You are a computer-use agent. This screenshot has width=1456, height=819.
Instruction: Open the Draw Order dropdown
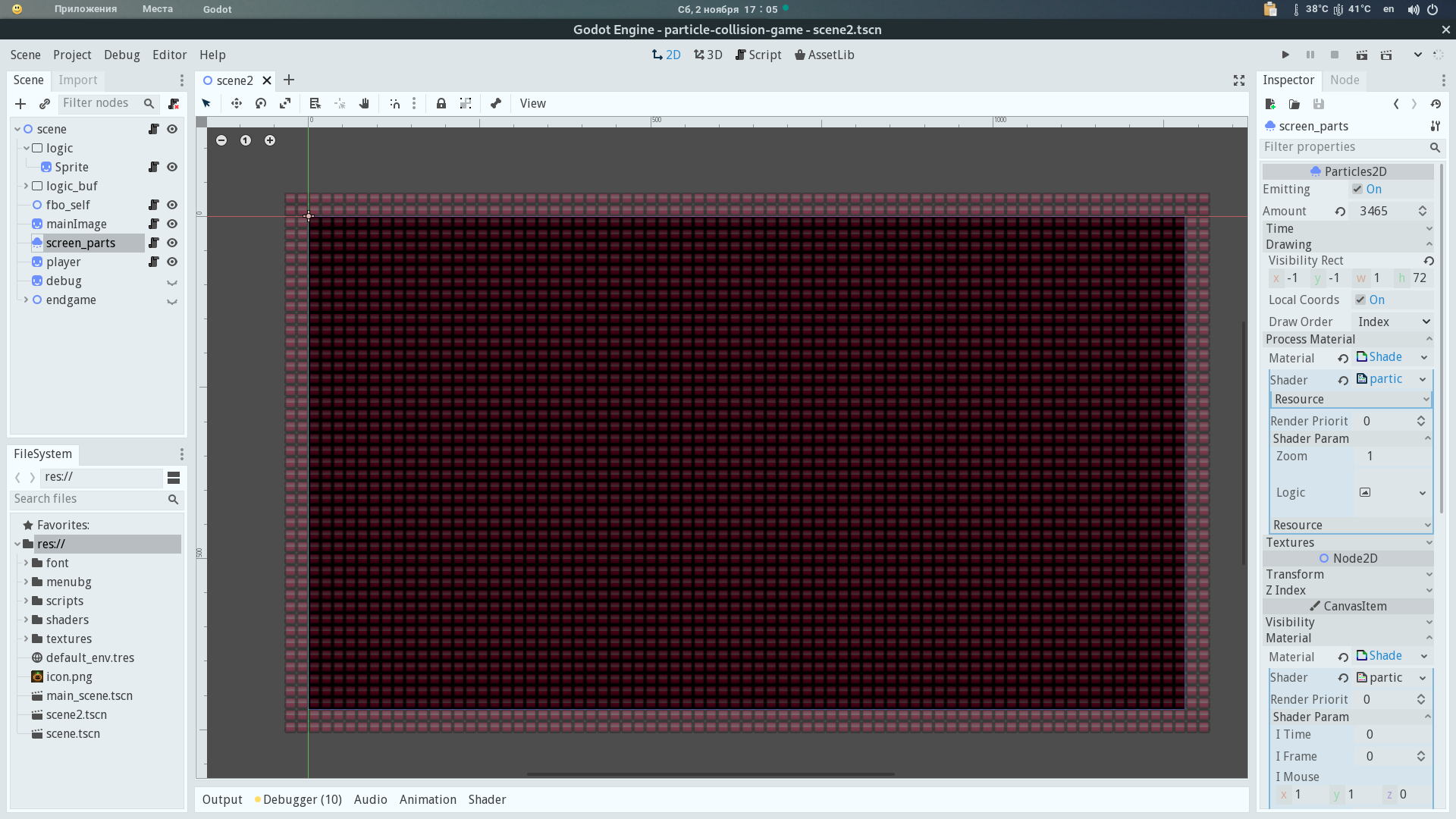1393,322
